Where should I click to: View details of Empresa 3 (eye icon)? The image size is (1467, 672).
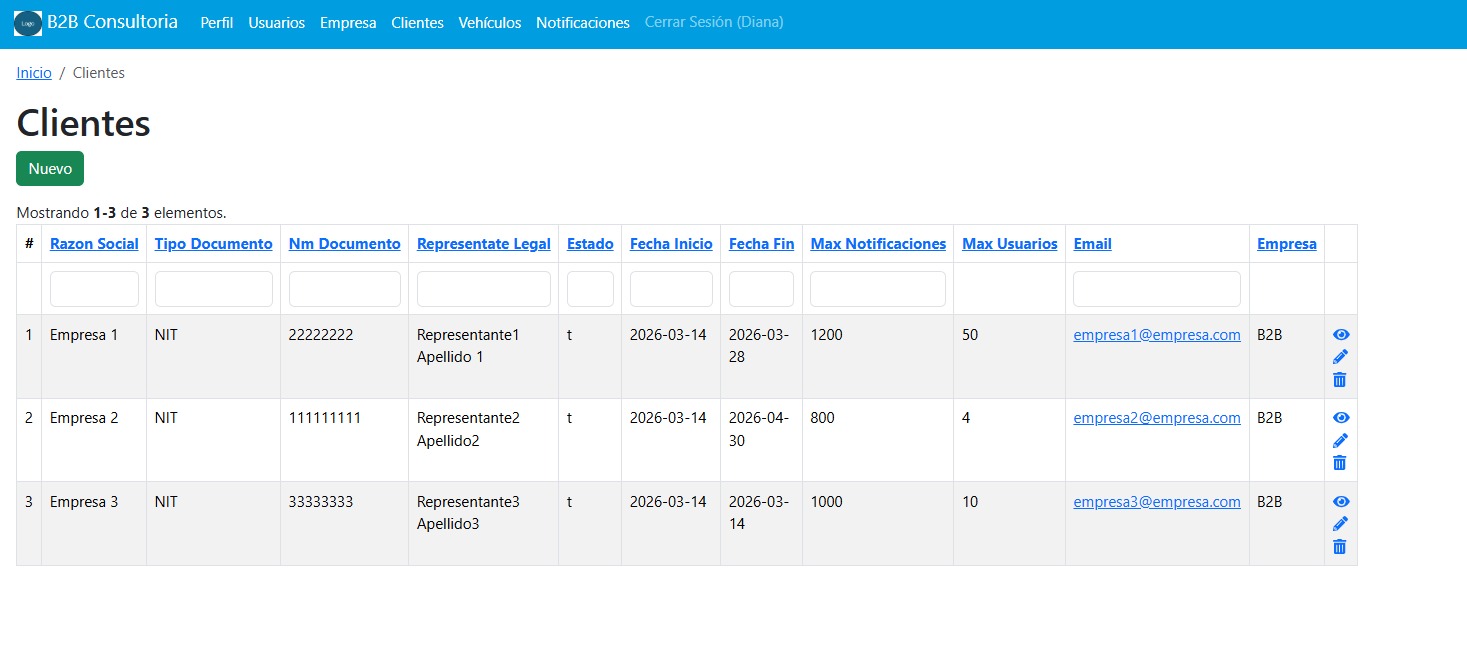click(1341, 502)
